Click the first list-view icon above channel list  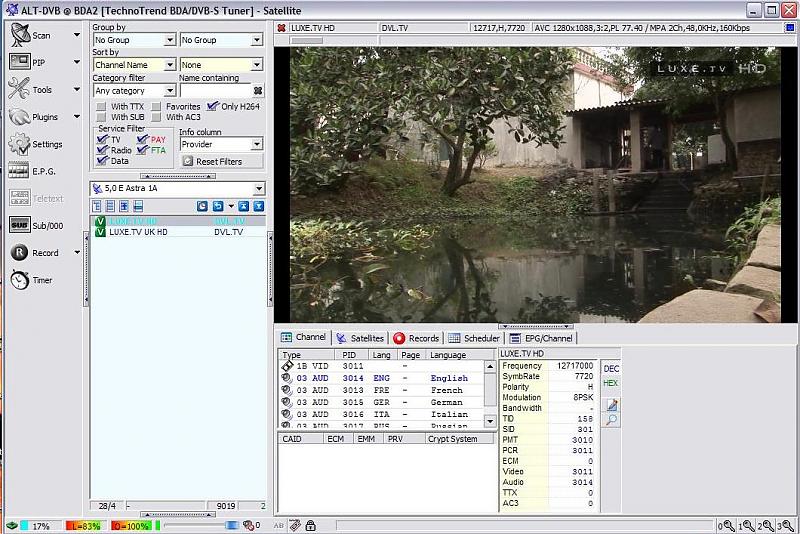click(x=97, y=206)
